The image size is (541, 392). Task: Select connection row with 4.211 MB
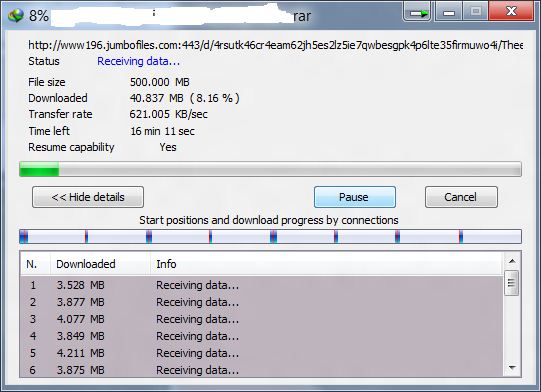pyautogui.click(x=262, y=353)
